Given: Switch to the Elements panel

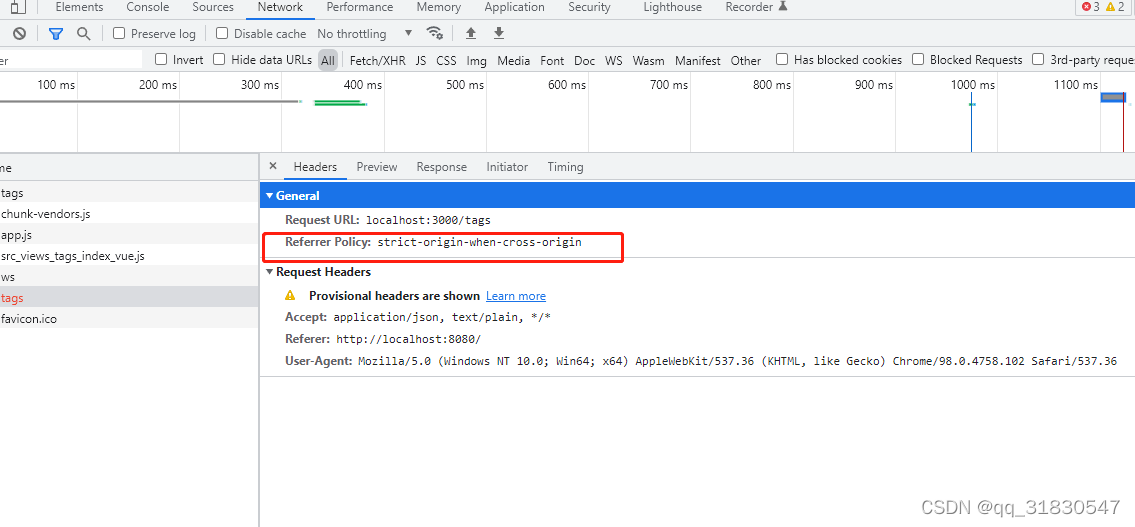Looking at the screenshot, I should 79,7.
